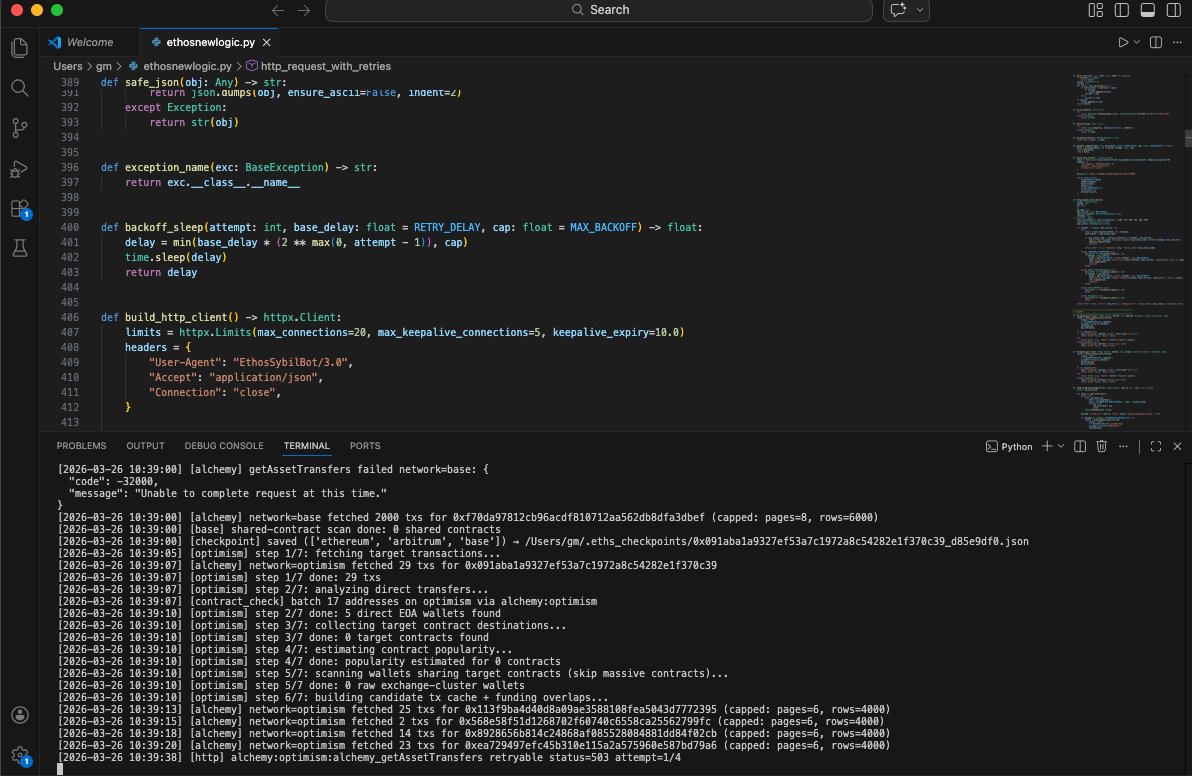
Task: Click terminal checkpoint saved line
Action: [543, 541]
